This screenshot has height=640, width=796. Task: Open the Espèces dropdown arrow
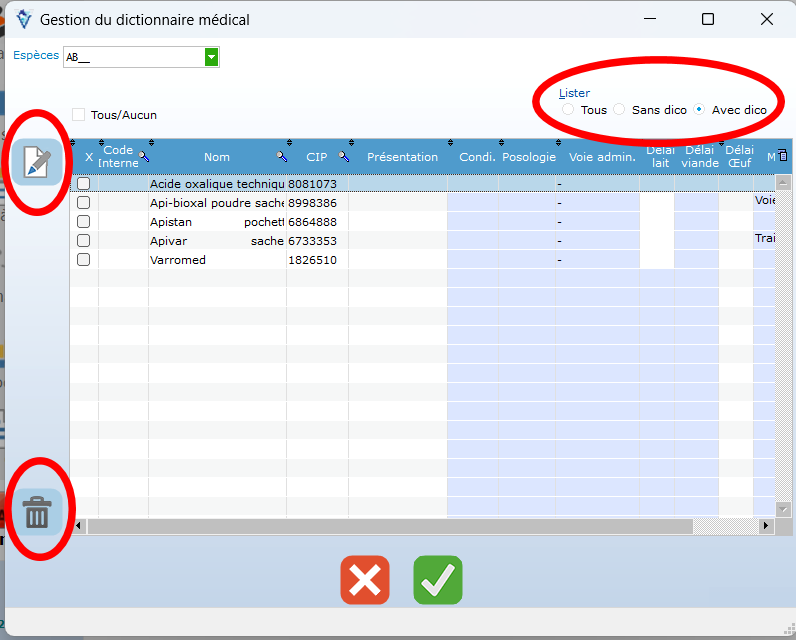pos(212,57)
